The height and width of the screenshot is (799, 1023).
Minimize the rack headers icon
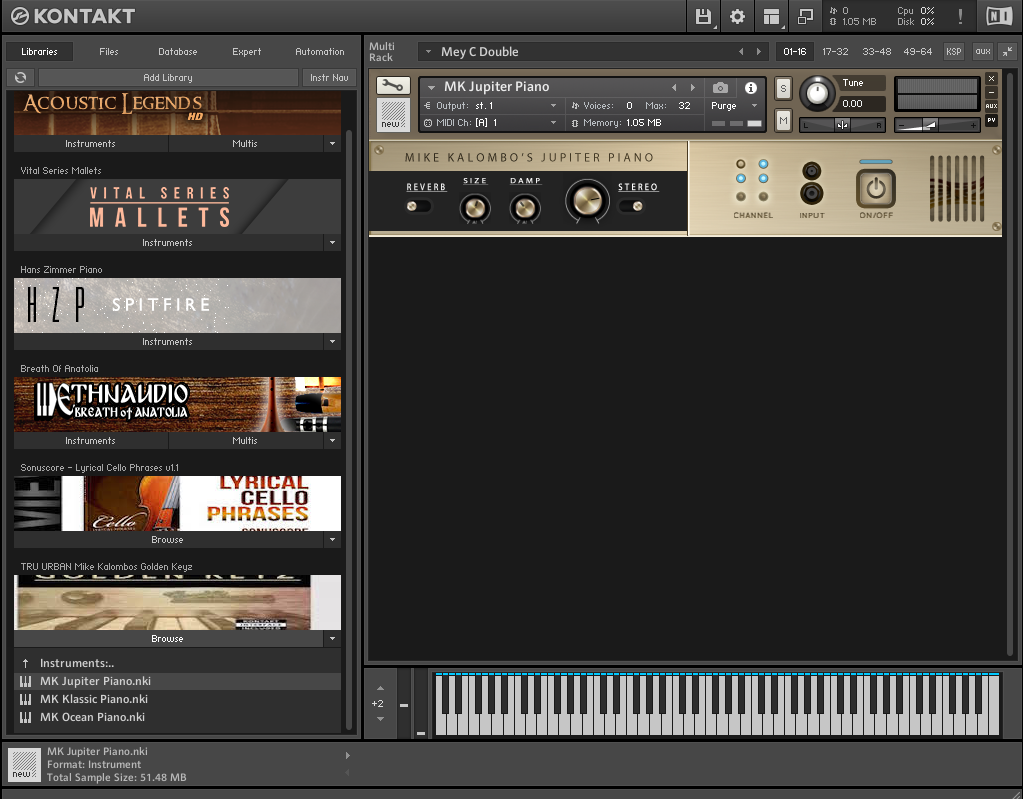[1008, 52]
